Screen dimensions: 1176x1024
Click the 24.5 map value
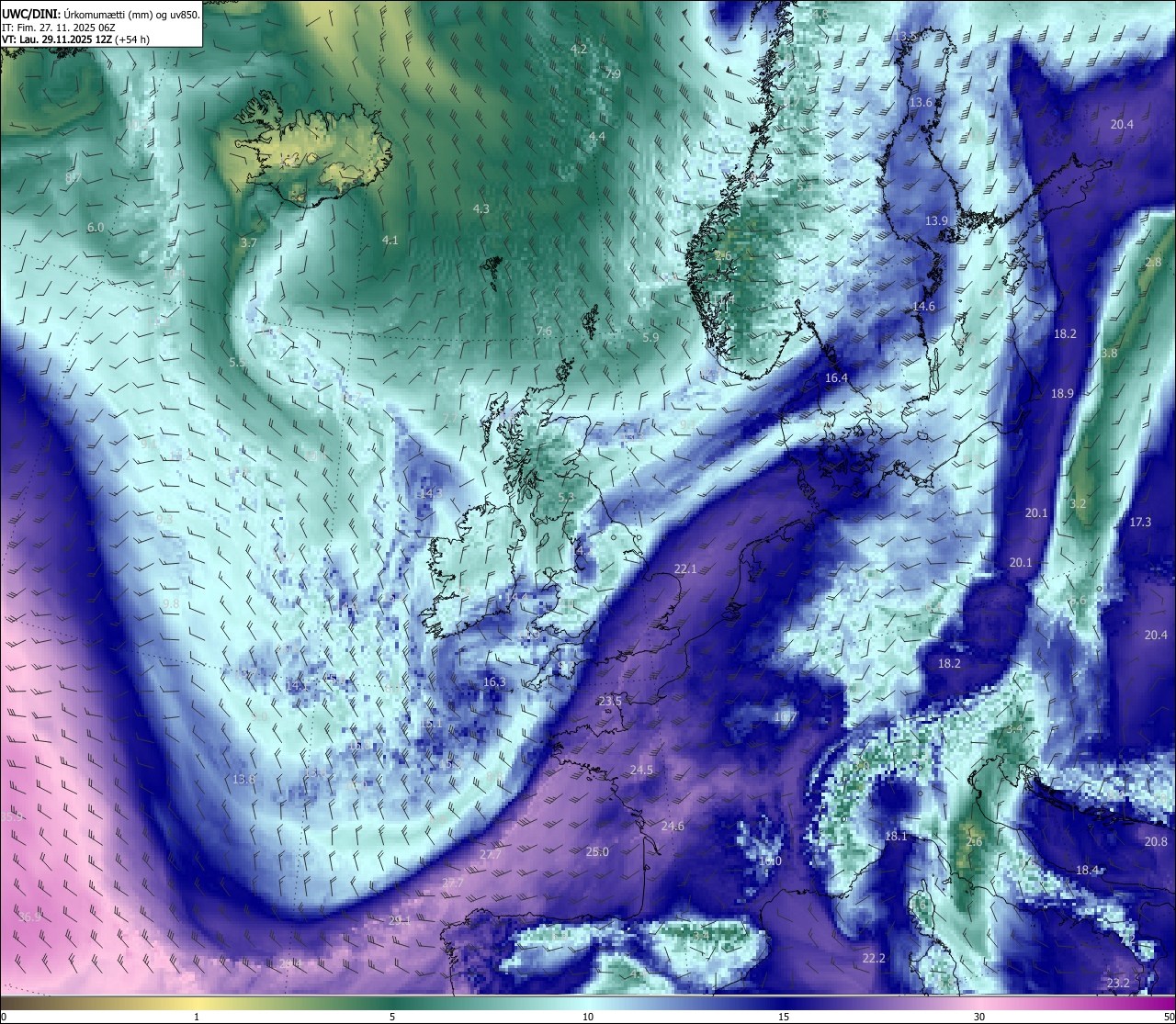[641, 771]
